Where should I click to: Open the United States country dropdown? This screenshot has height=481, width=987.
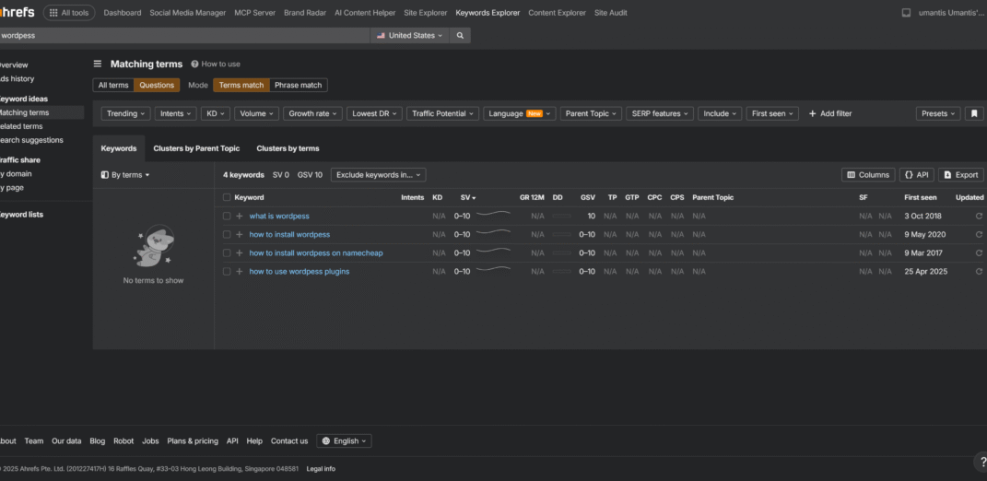pyautogui.click(x=409, y=36)
